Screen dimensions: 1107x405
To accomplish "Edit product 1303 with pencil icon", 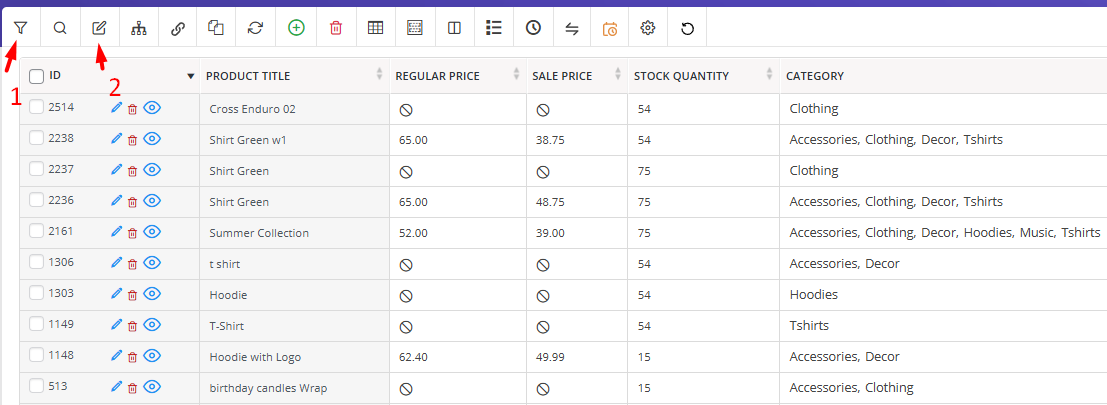I will tap(117, 294).
